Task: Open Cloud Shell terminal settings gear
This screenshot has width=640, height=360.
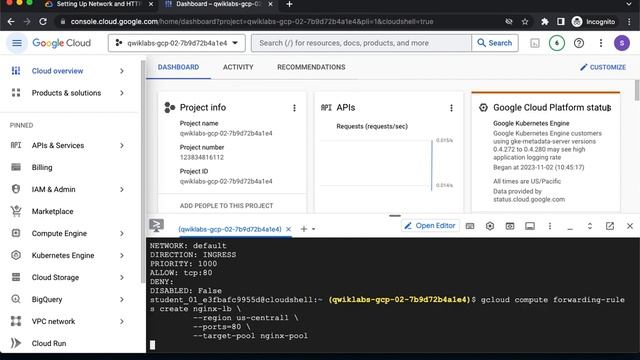Action: 490,226
